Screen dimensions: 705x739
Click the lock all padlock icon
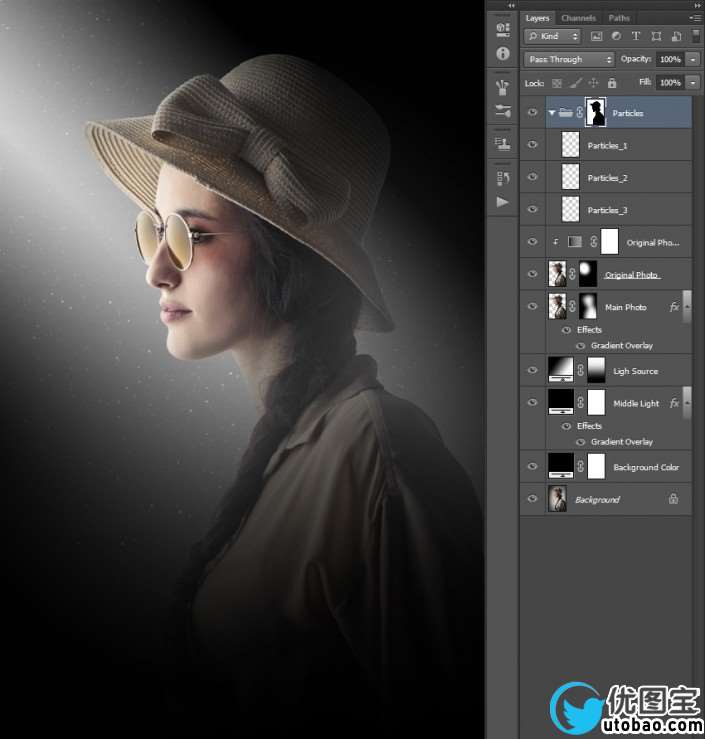point(611,83)
